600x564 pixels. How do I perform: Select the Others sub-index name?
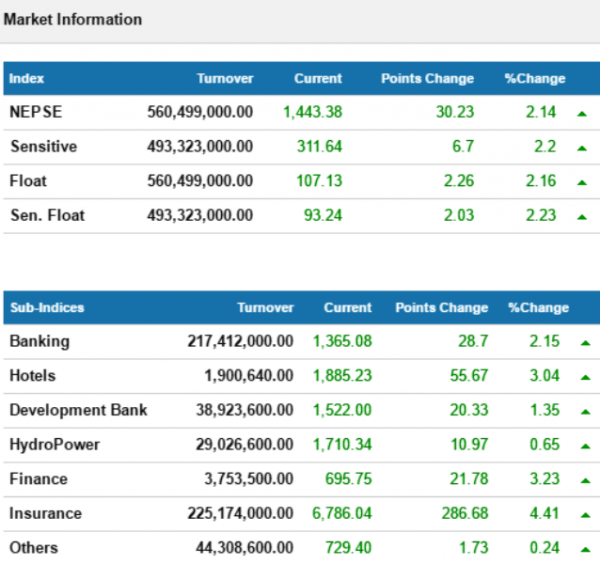coord(34,548)
